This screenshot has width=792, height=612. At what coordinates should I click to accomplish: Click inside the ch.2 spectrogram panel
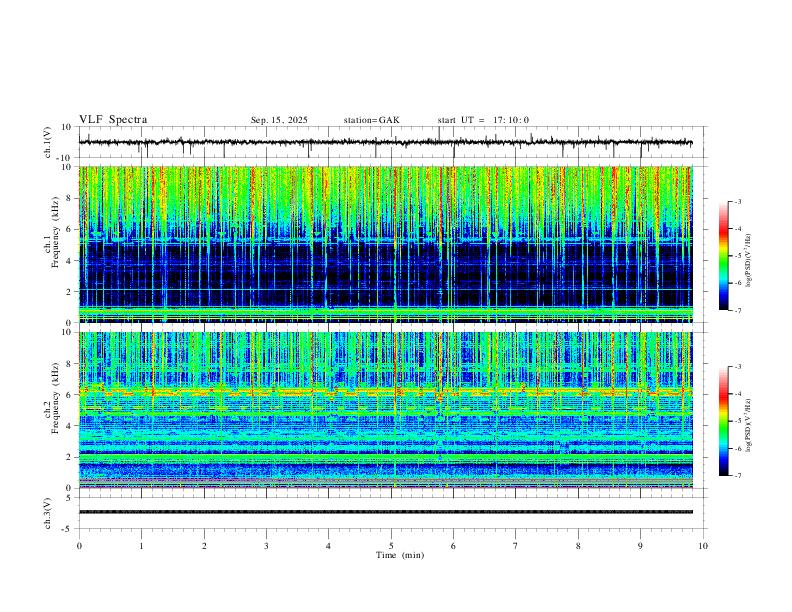385,410
